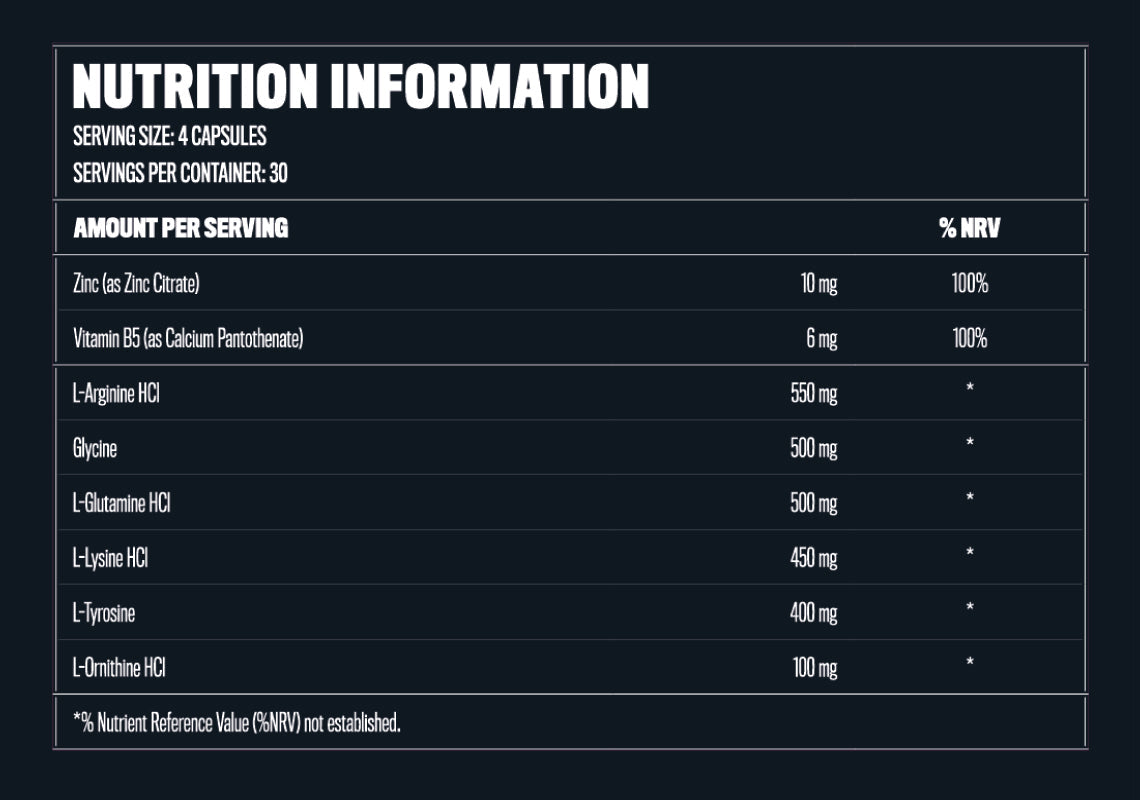1140x800 pixels.
Task: Click the Amount Per Serving header
Action: 180,228
